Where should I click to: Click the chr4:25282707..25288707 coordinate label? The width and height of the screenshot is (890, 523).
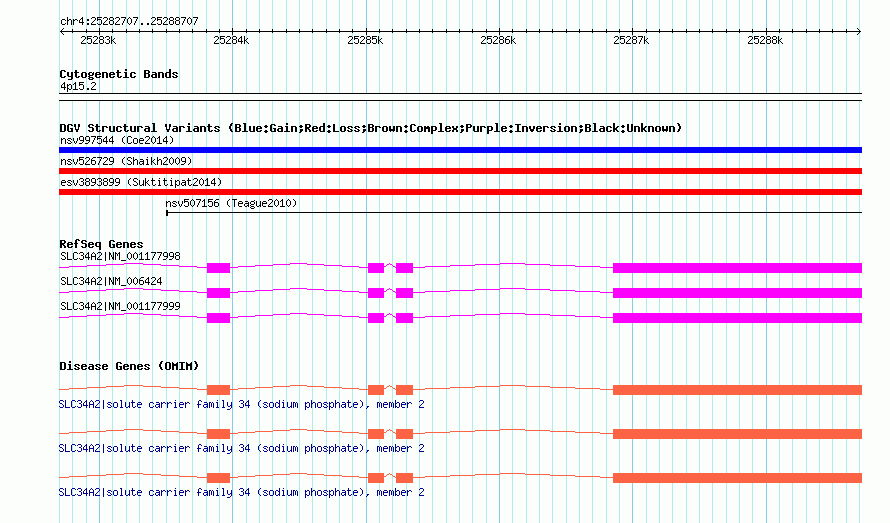pos(129,22)
